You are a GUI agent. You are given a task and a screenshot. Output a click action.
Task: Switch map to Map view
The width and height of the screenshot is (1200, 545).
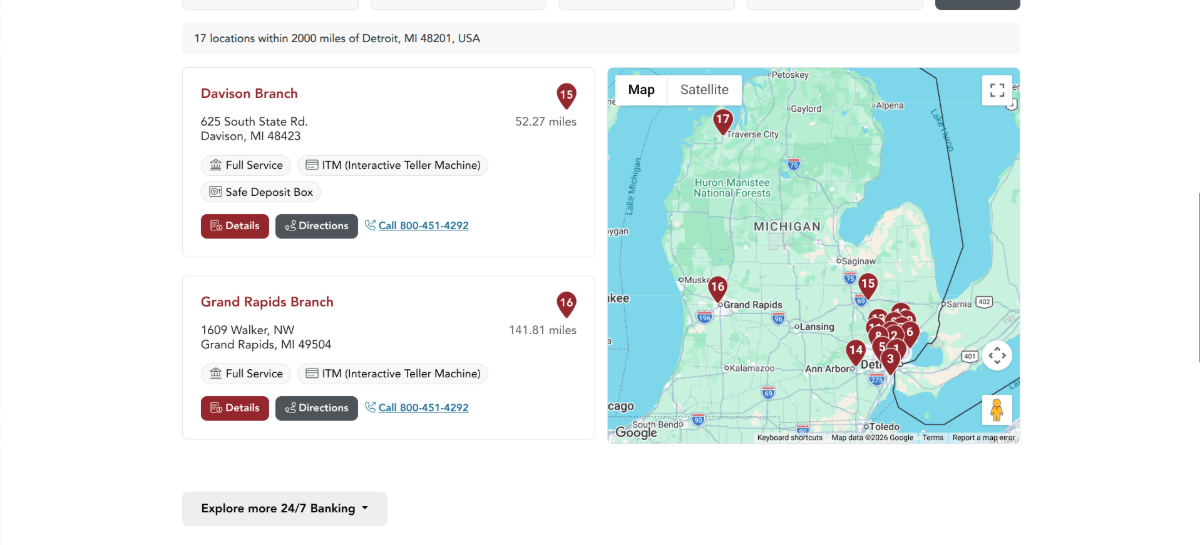coord(641,90)
